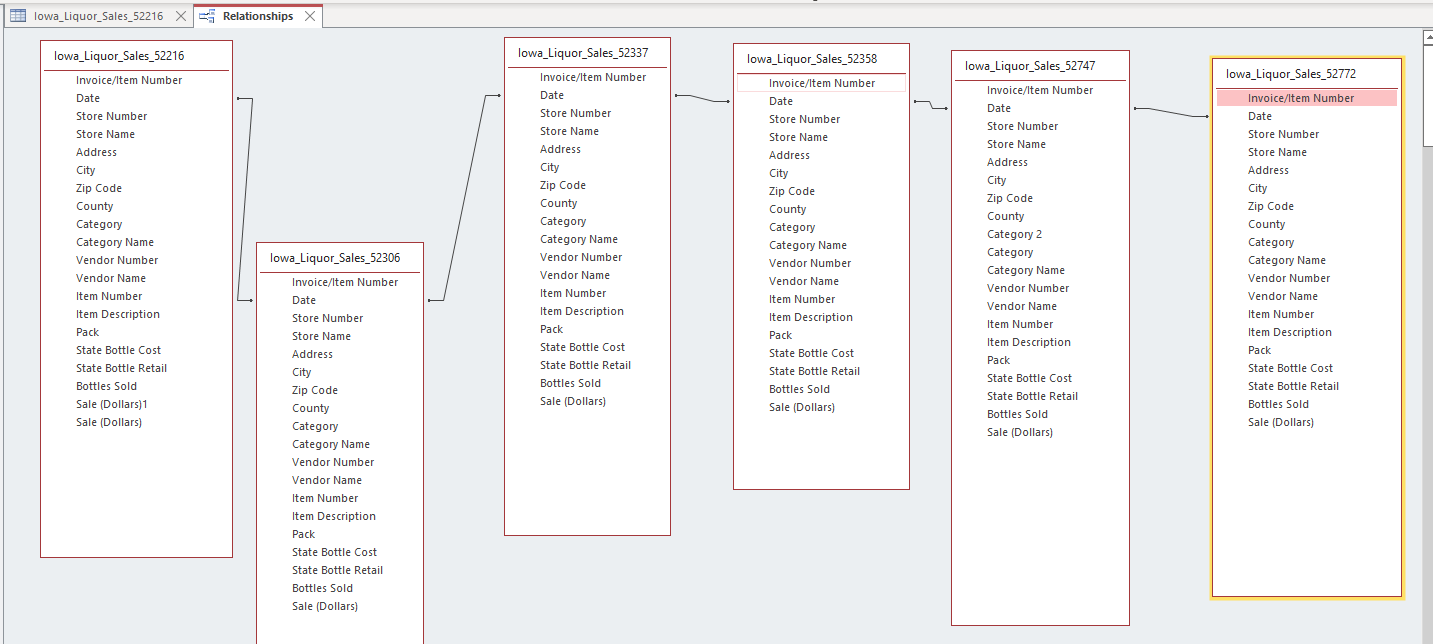Viewport: 1433px width, 644px height.
Task: Select Vendor Name in Iowa_Liquor_Sales_52772
Action: (1283, 296)
